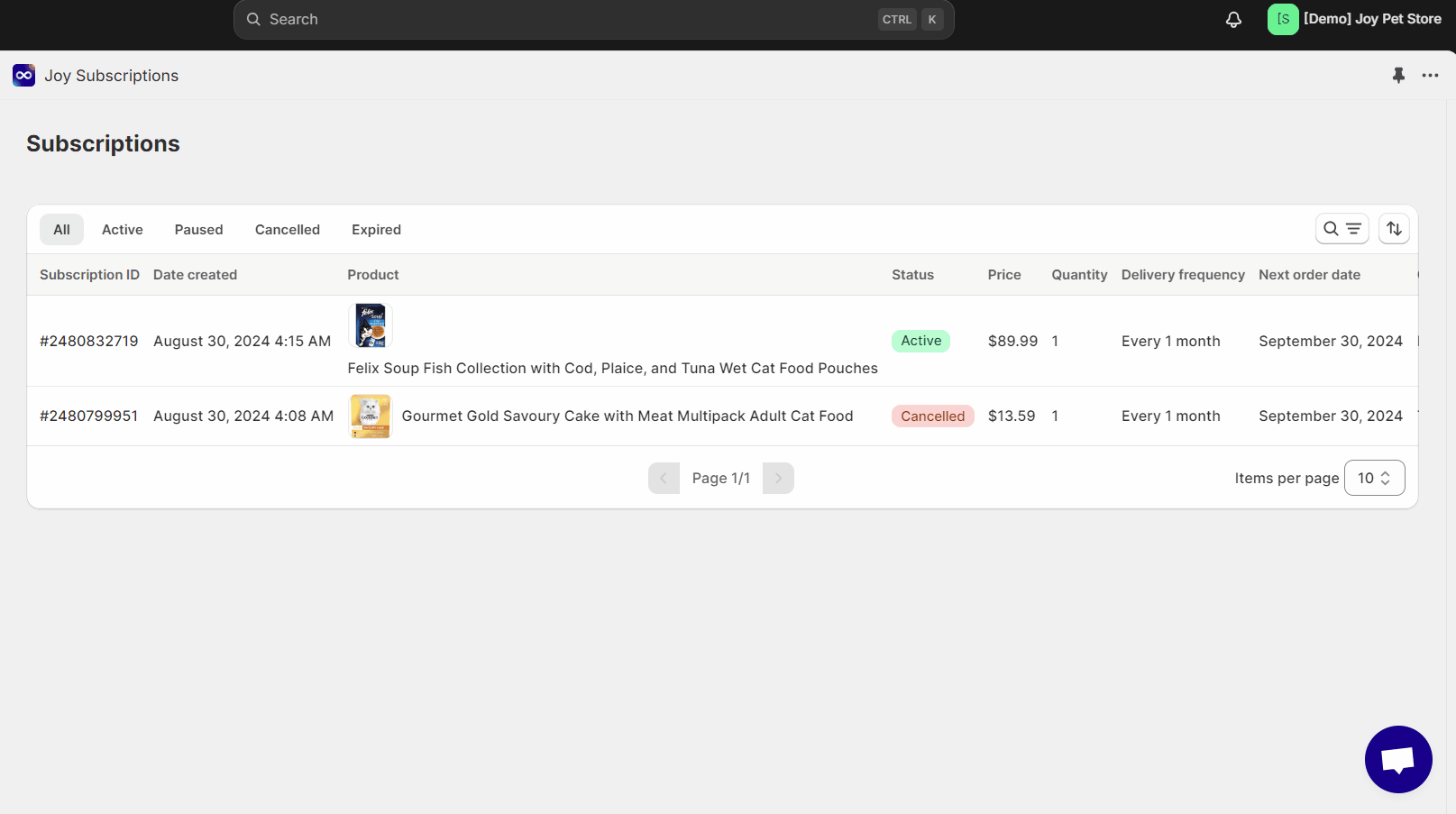The width and height of the screenshot is (1456, 814).
Task: Click the Felix Soup Fish Collection product name
Action: [613, 368]
